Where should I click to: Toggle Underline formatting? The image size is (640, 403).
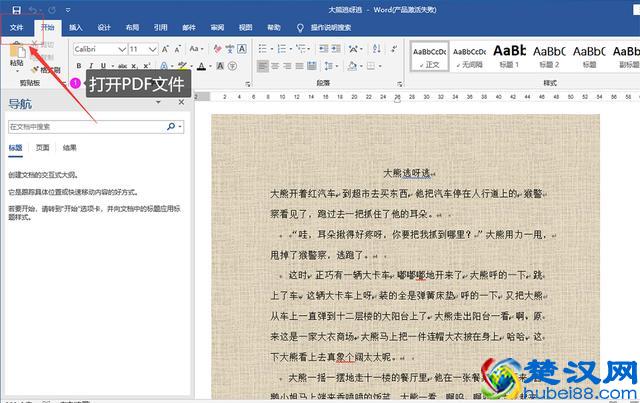[x=103, y=66]
